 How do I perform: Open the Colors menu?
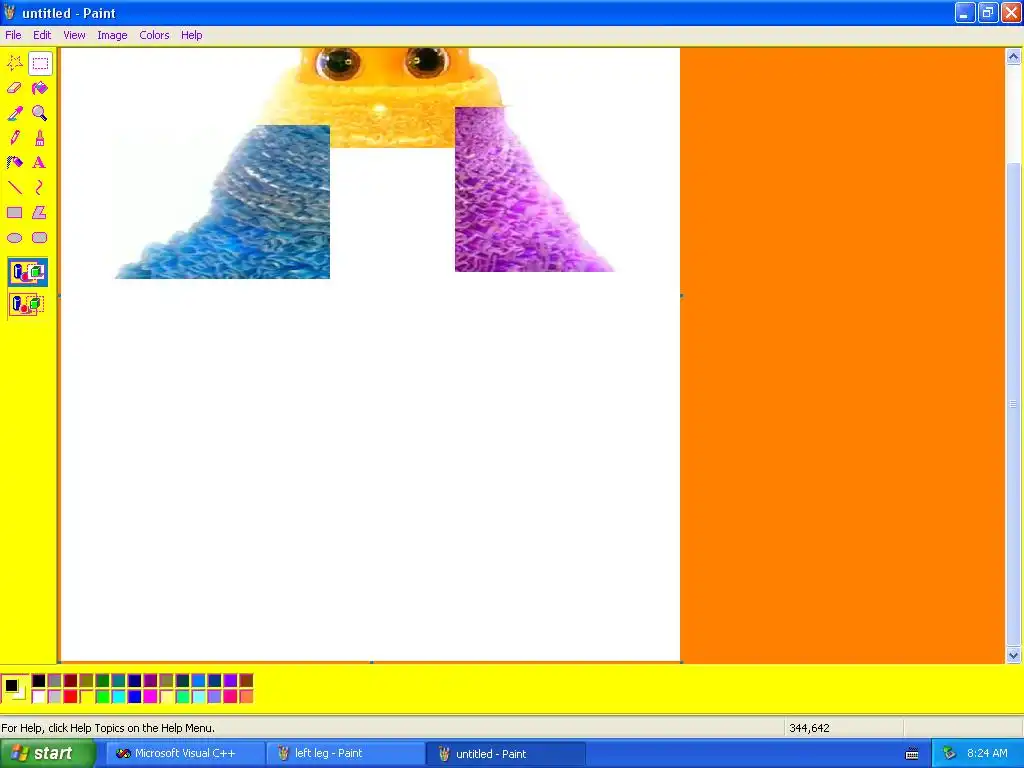154,35
